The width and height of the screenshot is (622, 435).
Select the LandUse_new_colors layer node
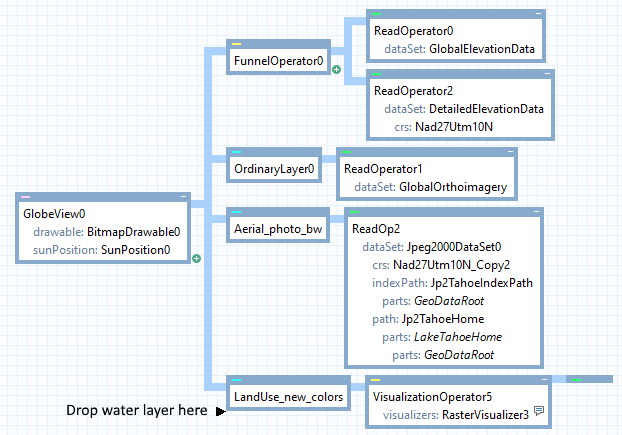click(290, 397)
